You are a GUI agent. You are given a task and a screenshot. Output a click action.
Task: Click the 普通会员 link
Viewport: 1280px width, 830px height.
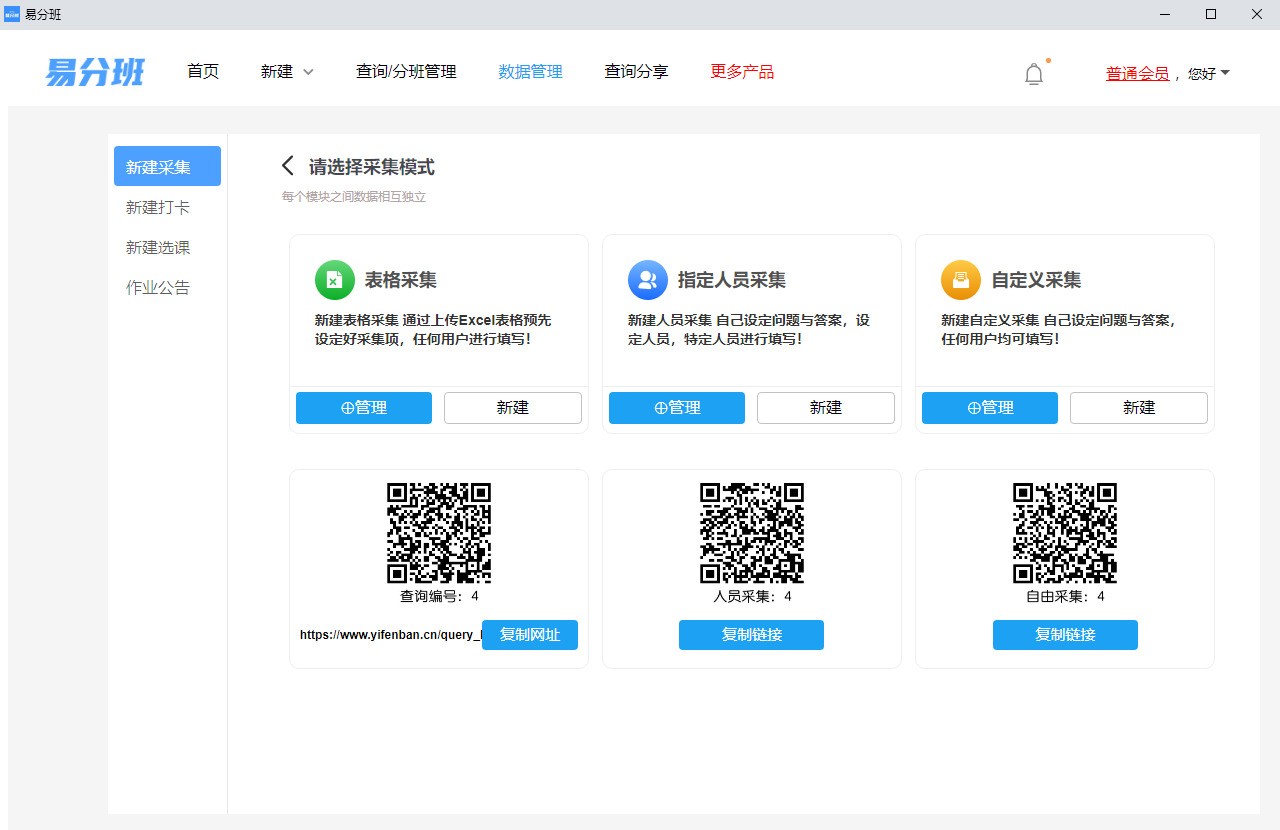(1137, 73)
